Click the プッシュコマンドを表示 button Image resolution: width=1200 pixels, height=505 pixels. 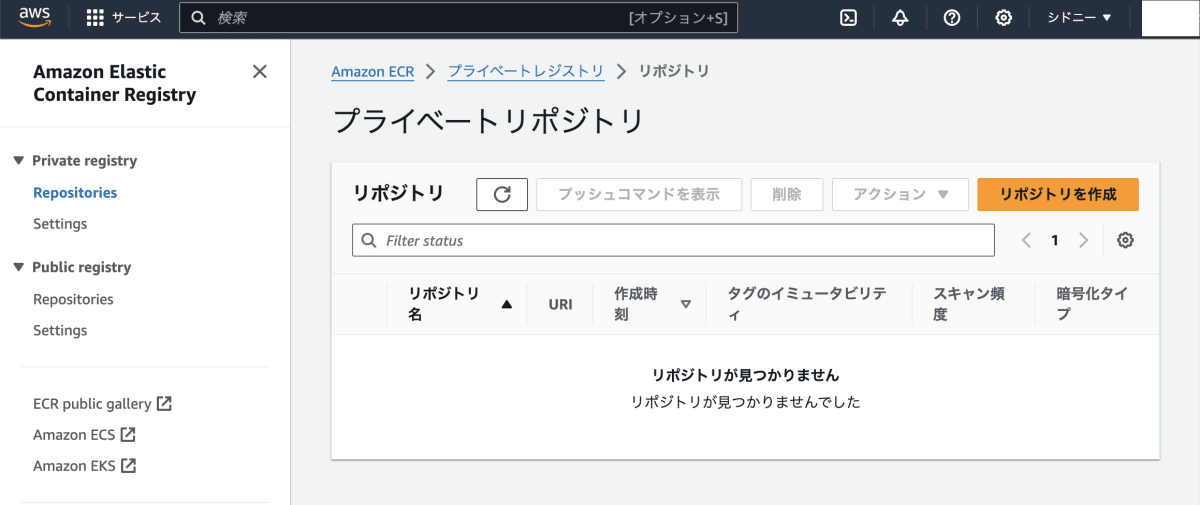[x=639, y=194]
